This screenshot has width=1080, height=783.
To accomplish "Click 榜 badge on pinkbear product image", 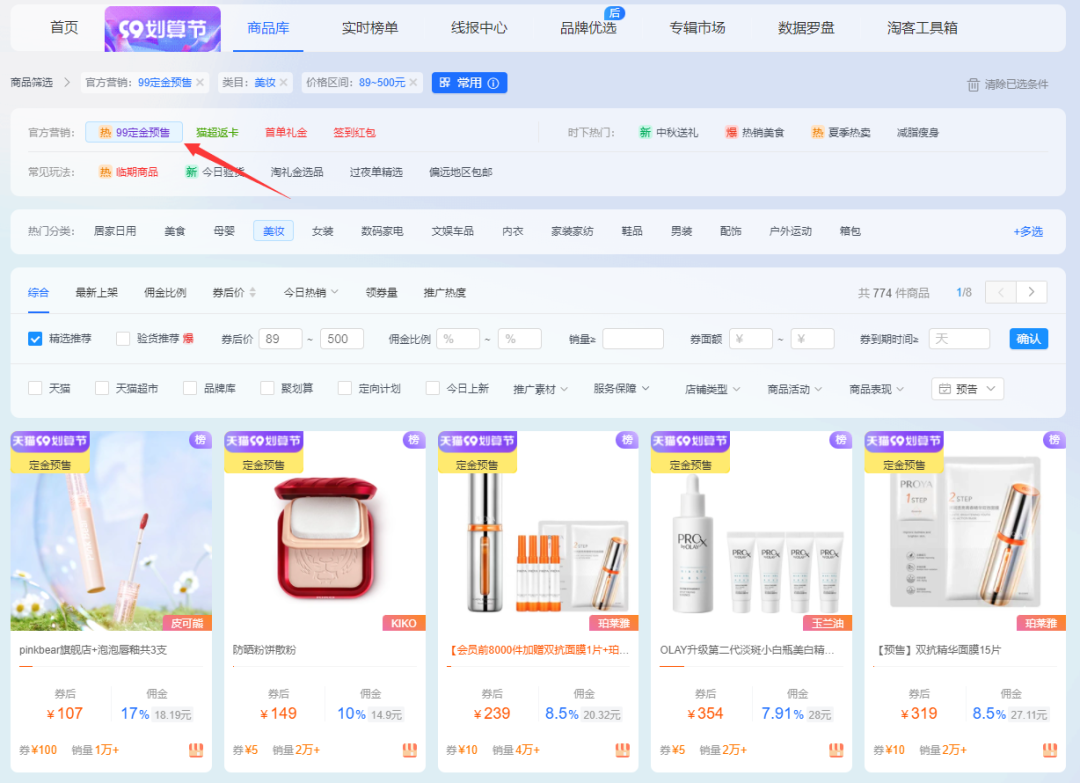I will click(x=200, y=439).
